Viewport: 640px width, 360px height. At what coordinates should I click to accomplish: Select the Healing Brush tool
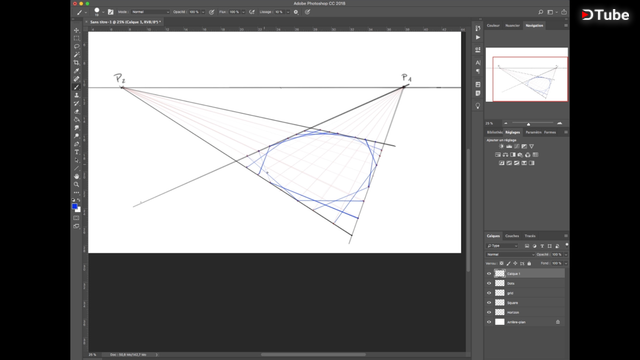[76, 79]
